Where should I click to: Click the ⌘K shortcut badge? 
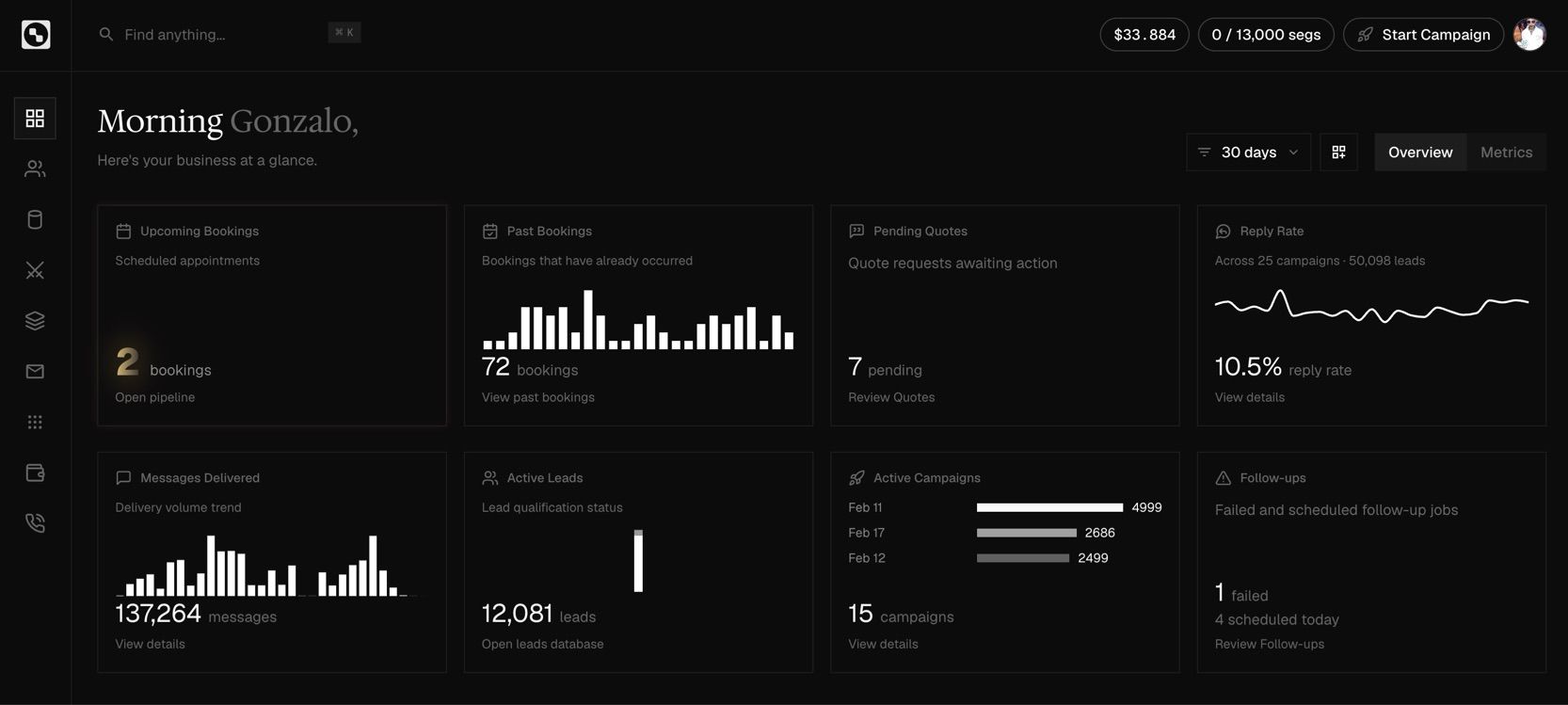pyautogui.click(x=344, y=33)
